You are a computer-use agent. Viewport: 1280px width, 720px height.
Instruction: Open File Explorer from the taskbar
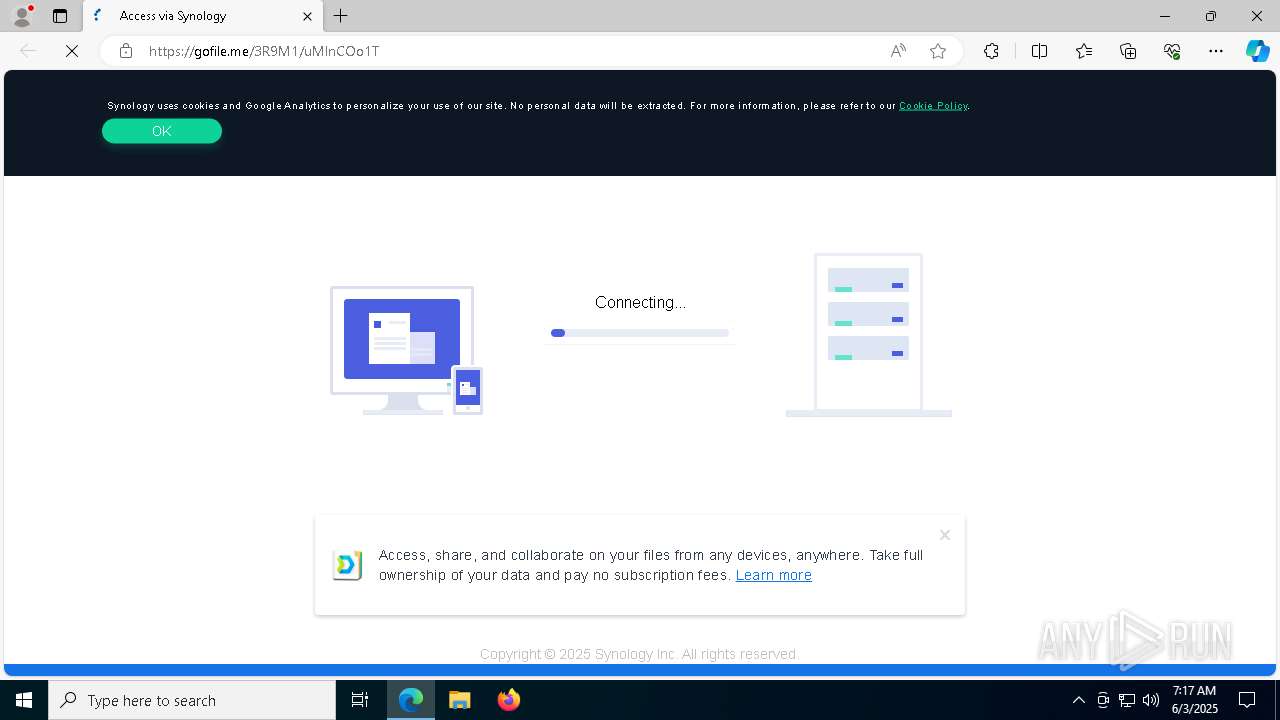pos(460,700)
